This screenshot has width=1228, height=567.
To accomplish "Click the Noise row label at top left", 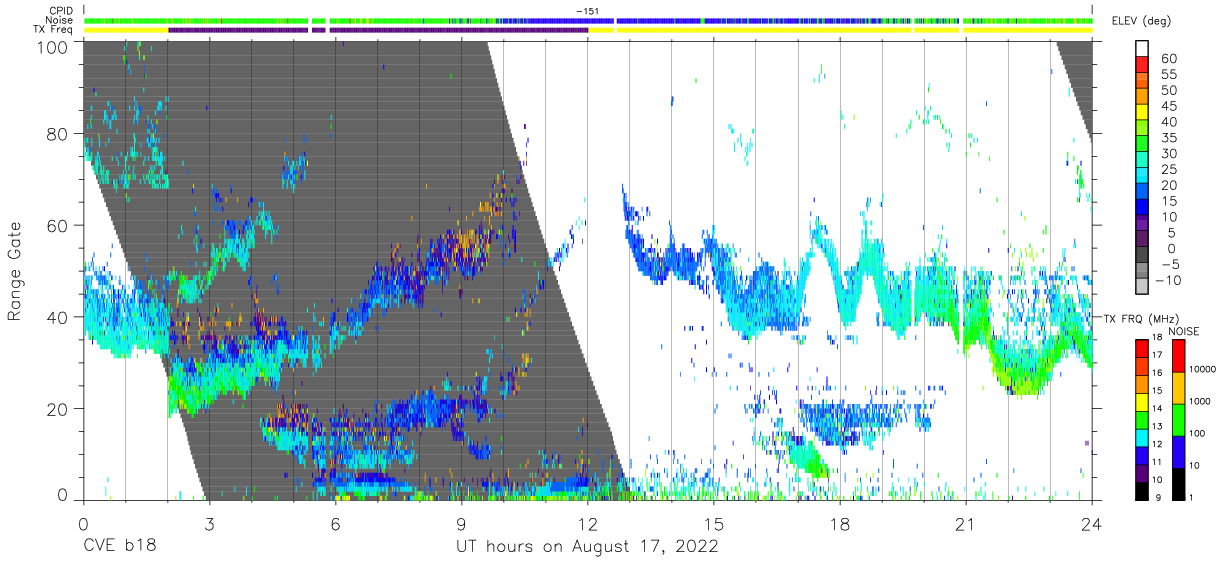I will pyautogui.click(x=60, y=20).
